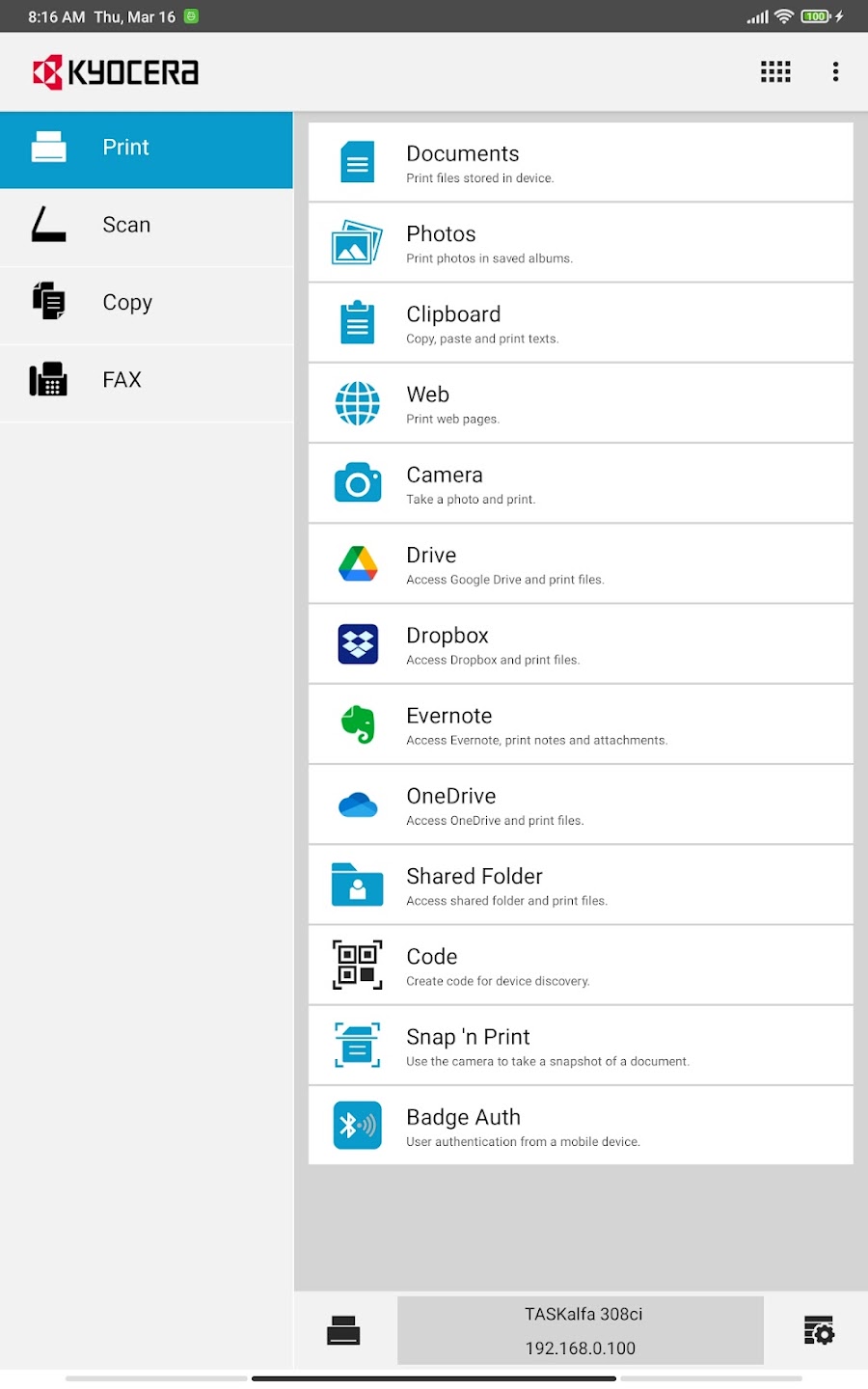
Task: Open device settings gear icon at bottom
Action: [x=819, y=1330]
